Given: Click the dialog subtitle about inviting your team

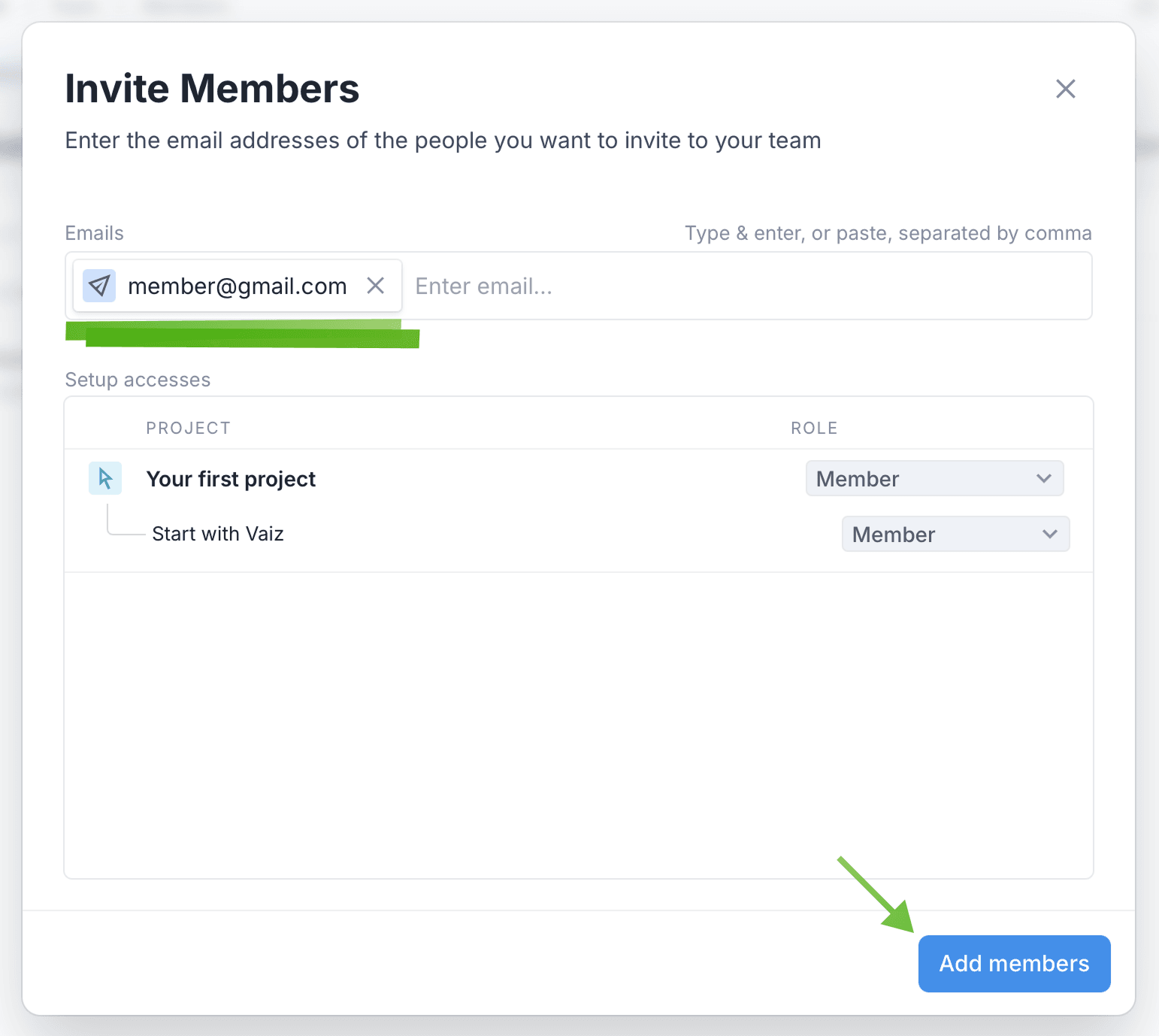Looking at the screenshot, I should [443, 141].
